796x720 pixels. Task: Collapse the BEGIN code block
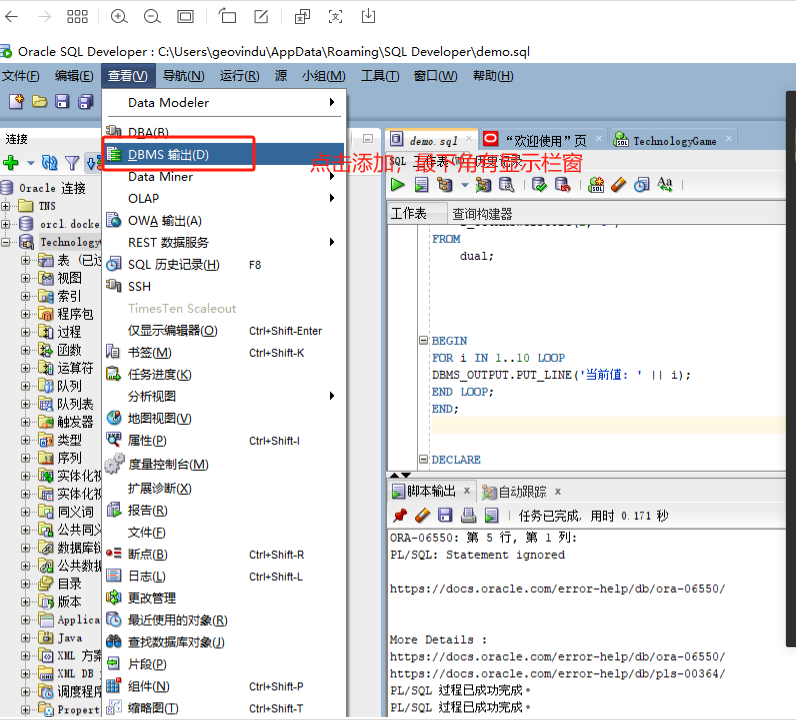[x=423, y=340]
